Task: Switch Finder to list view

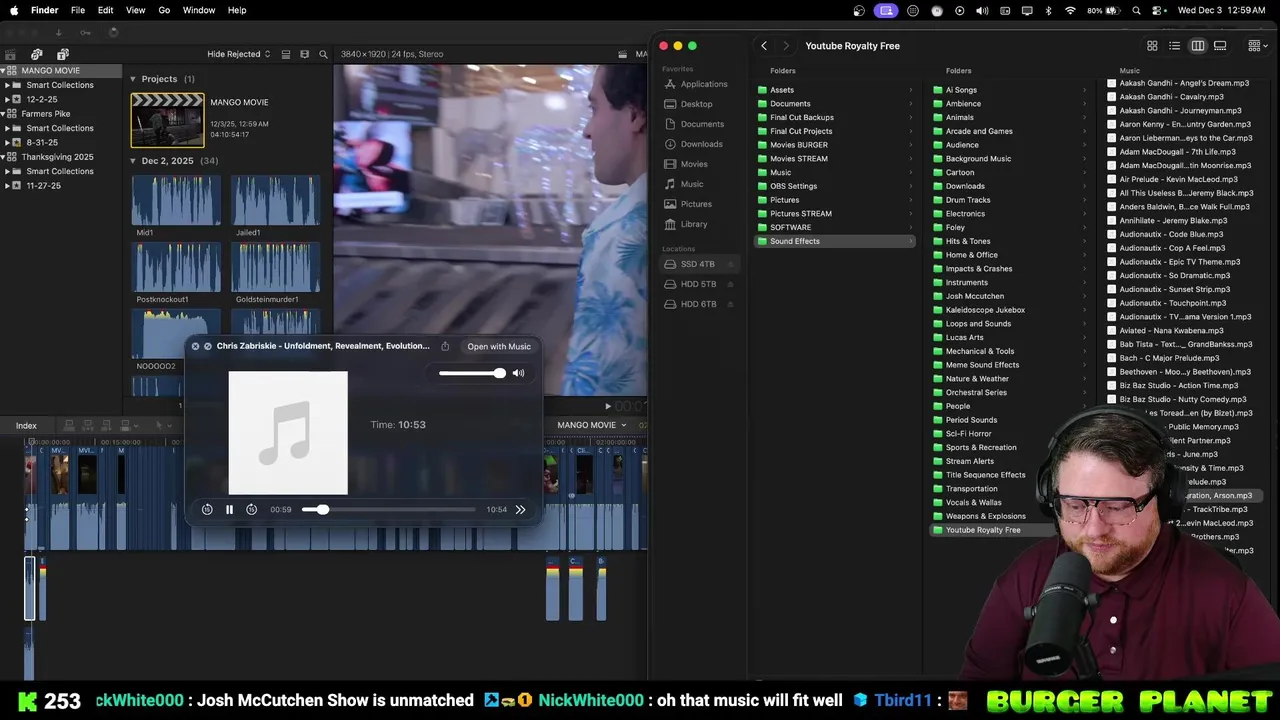Action: (1175, 46)
